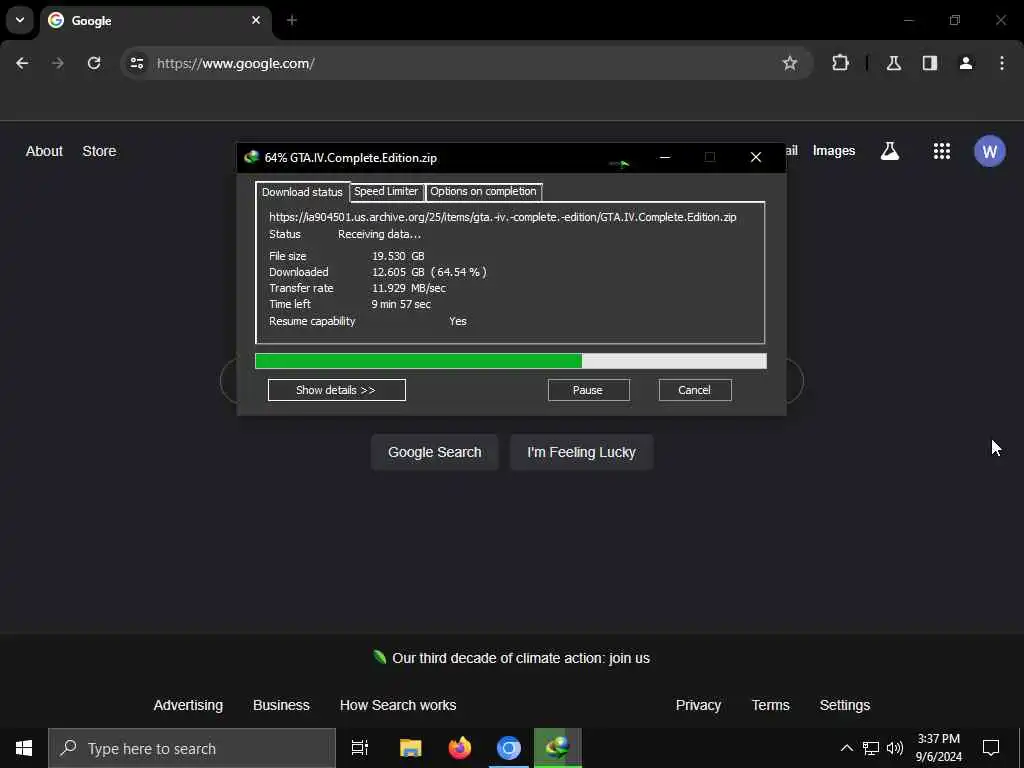1024x768 pixels.
Task: Open site information icon in address bar
Action: [x=136, y=63]
